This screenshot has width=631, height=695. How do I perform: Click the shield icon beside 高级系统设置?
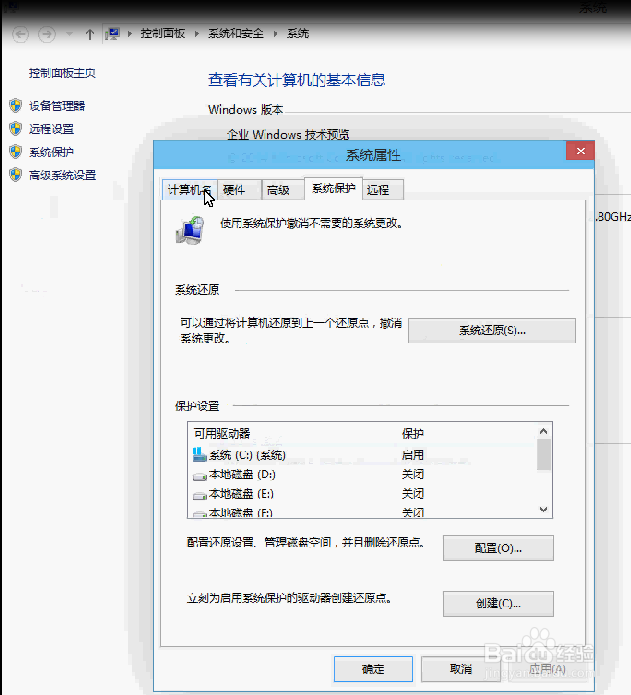tap(16, 175)
